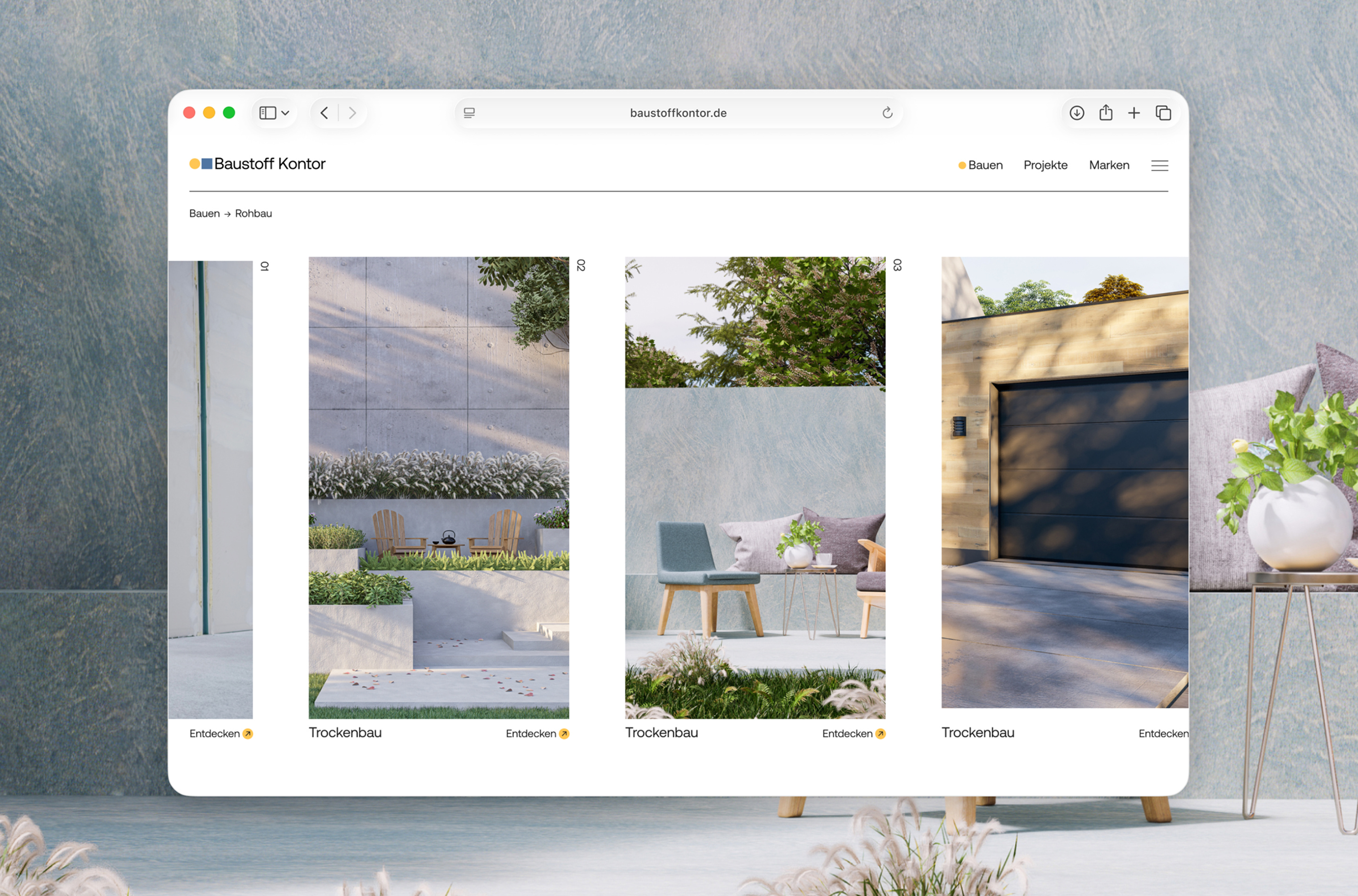Viewport: 1358px width, 896px height.
Task: Click the Baustoff Kontor logo
Action: [x=257, y=164]
